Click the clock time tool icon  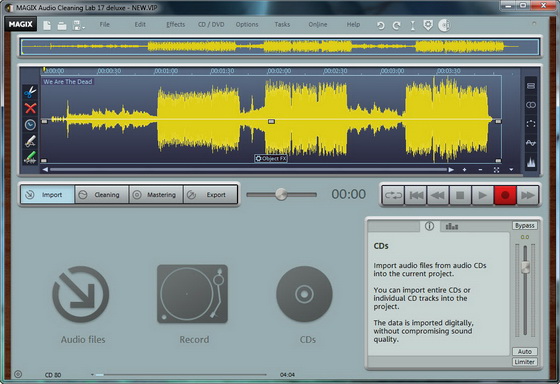(30, 124)
